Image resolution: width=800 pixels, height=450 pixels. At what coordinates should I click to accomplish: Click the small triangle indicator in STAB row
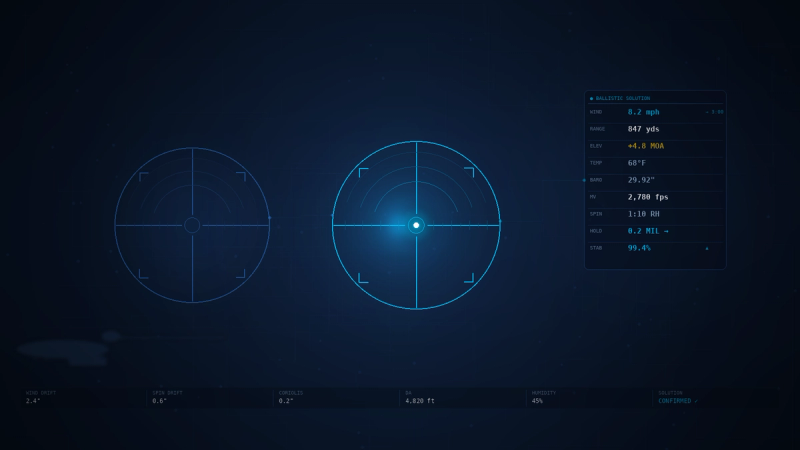[707, 248]
